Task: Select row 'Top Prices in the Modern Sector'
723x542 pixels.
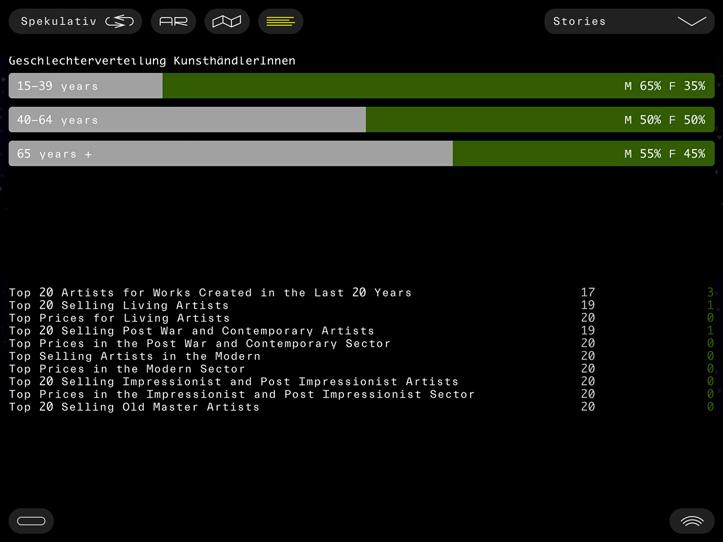Action: (362, 369)
